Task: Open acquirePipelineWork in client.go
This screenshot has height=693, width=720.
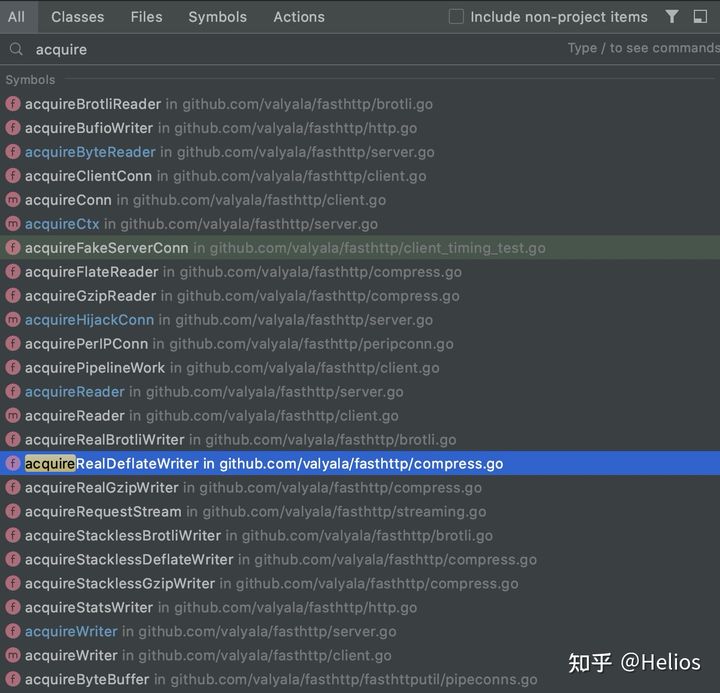Action: tap(360, 367)
